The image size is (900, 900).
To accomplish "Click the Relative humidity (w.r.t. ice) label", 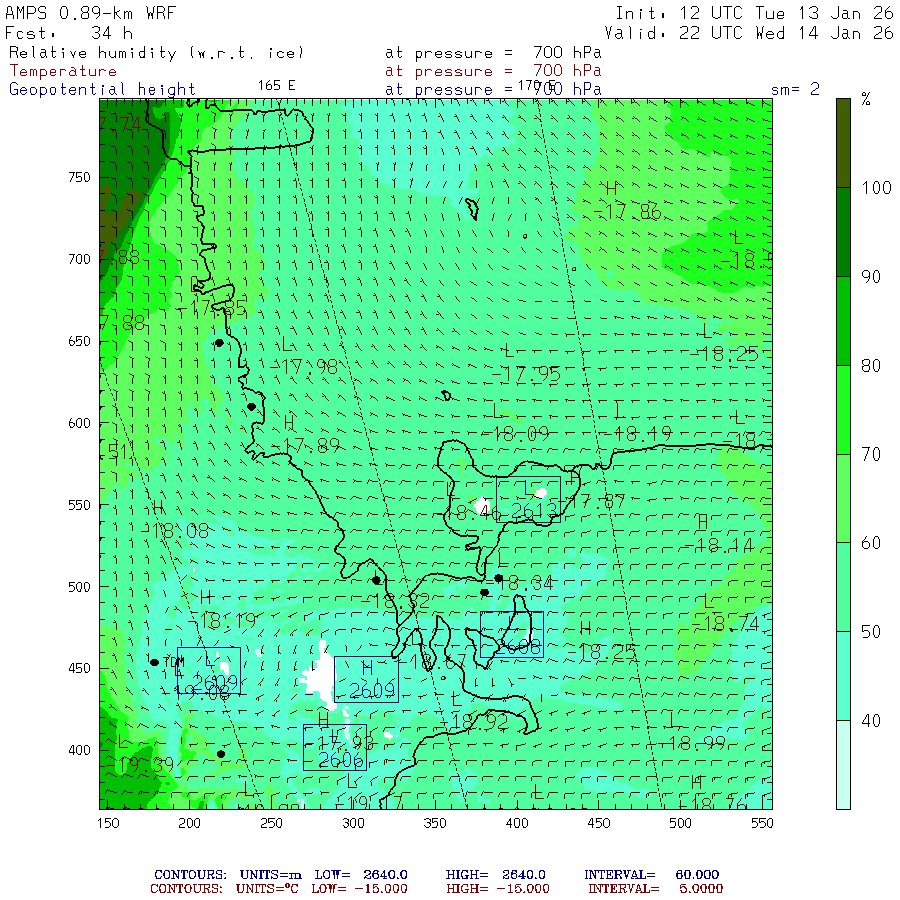I will tap(157, 53).
